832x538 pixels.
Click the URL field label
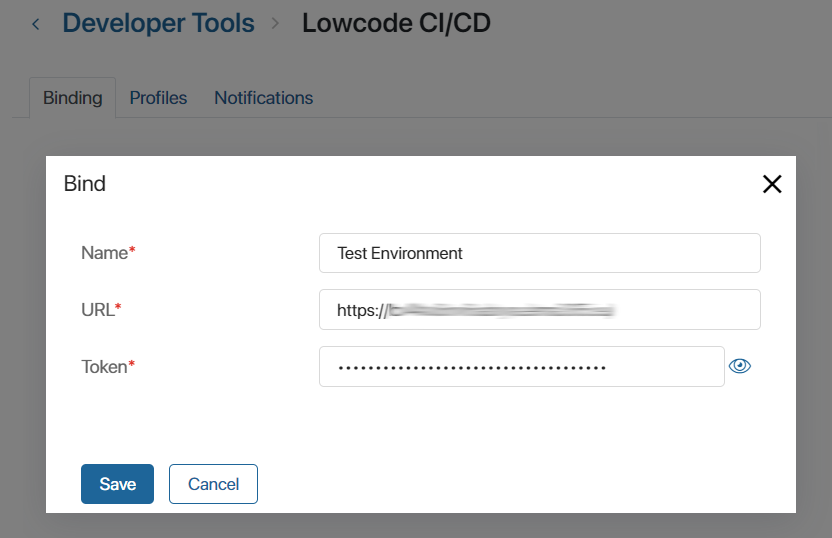101,309
